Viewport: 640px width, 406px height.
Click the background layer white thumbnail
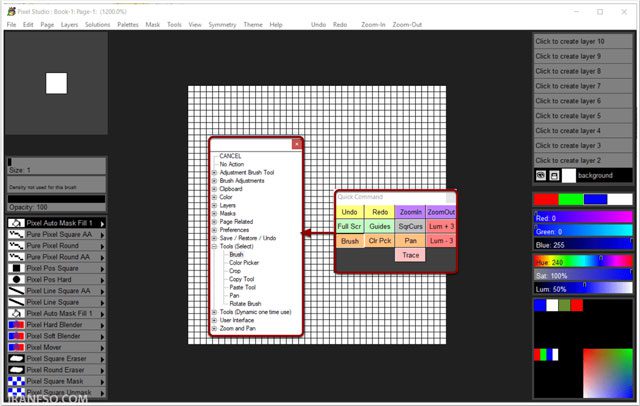(569, 175)
